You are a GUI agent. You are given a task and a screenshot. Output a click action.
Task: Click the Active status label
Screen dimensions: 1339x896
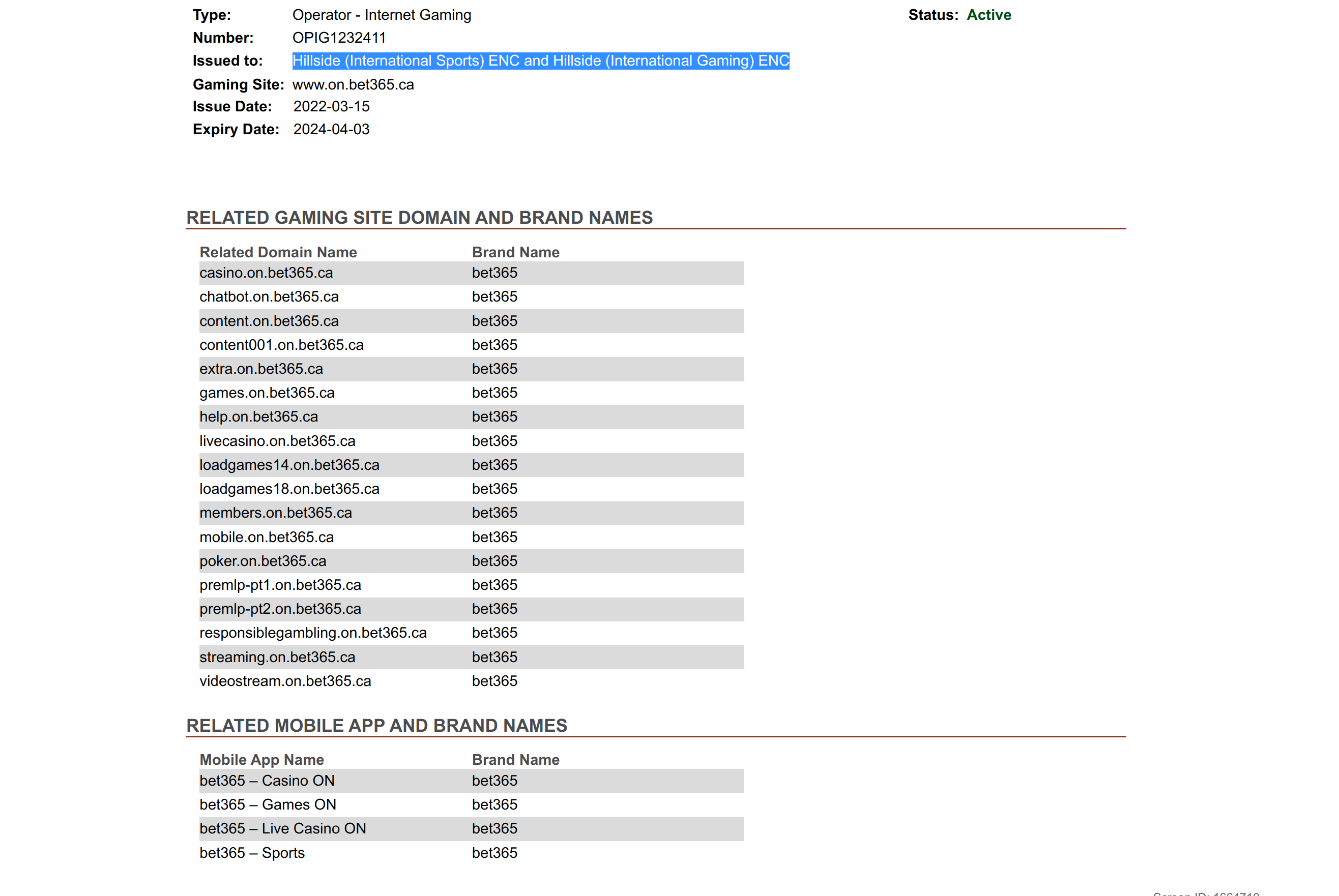pyautogui.click(x=988, y=15)
